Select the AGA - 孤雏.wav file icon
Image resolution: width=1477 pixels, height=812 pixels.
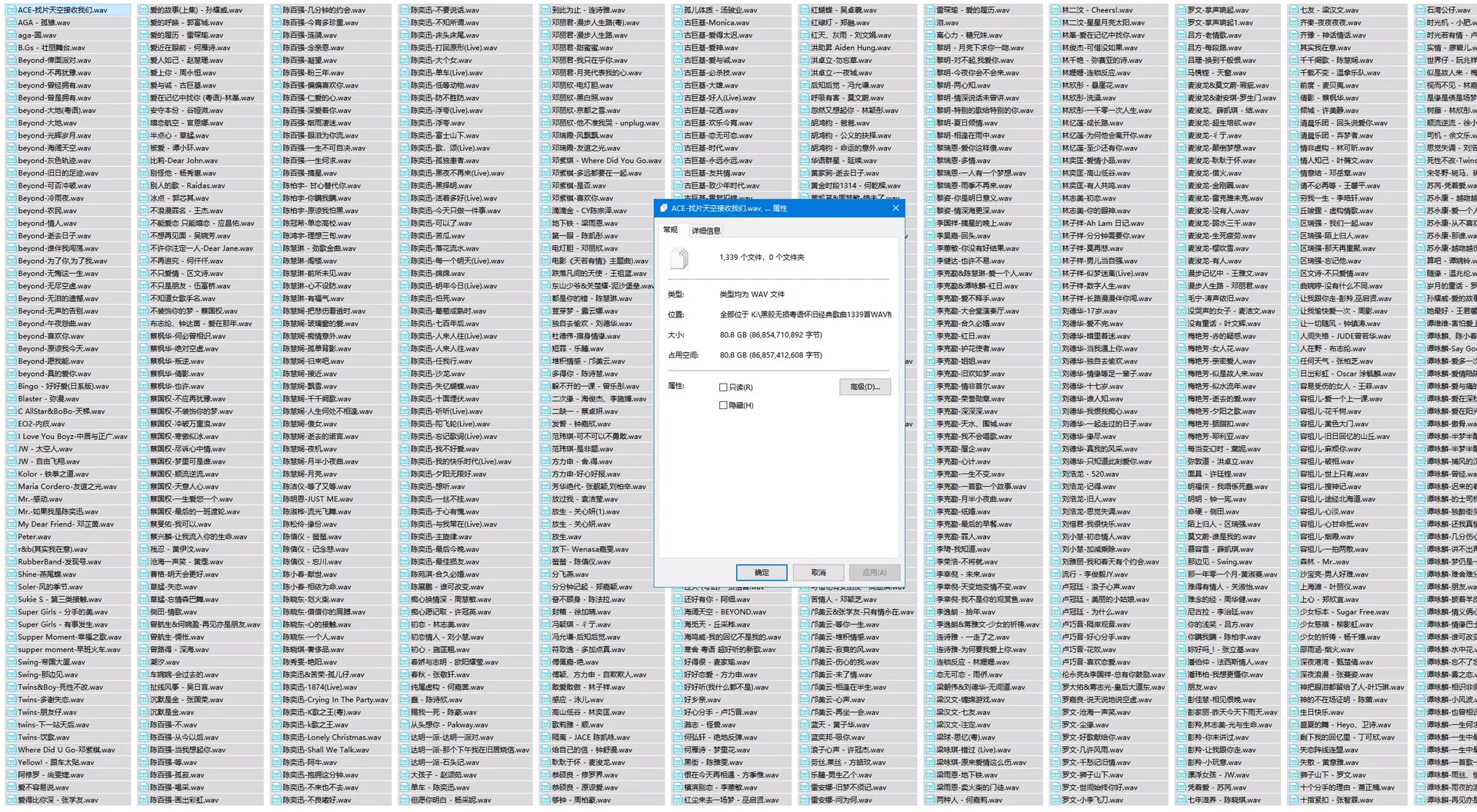[x=12, y=22]
